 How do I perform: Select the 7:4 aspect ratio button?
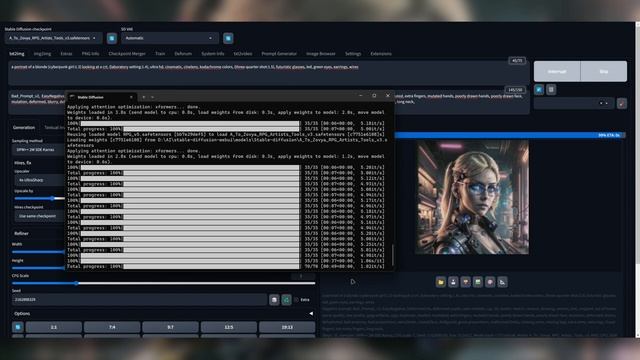point(112,327)
